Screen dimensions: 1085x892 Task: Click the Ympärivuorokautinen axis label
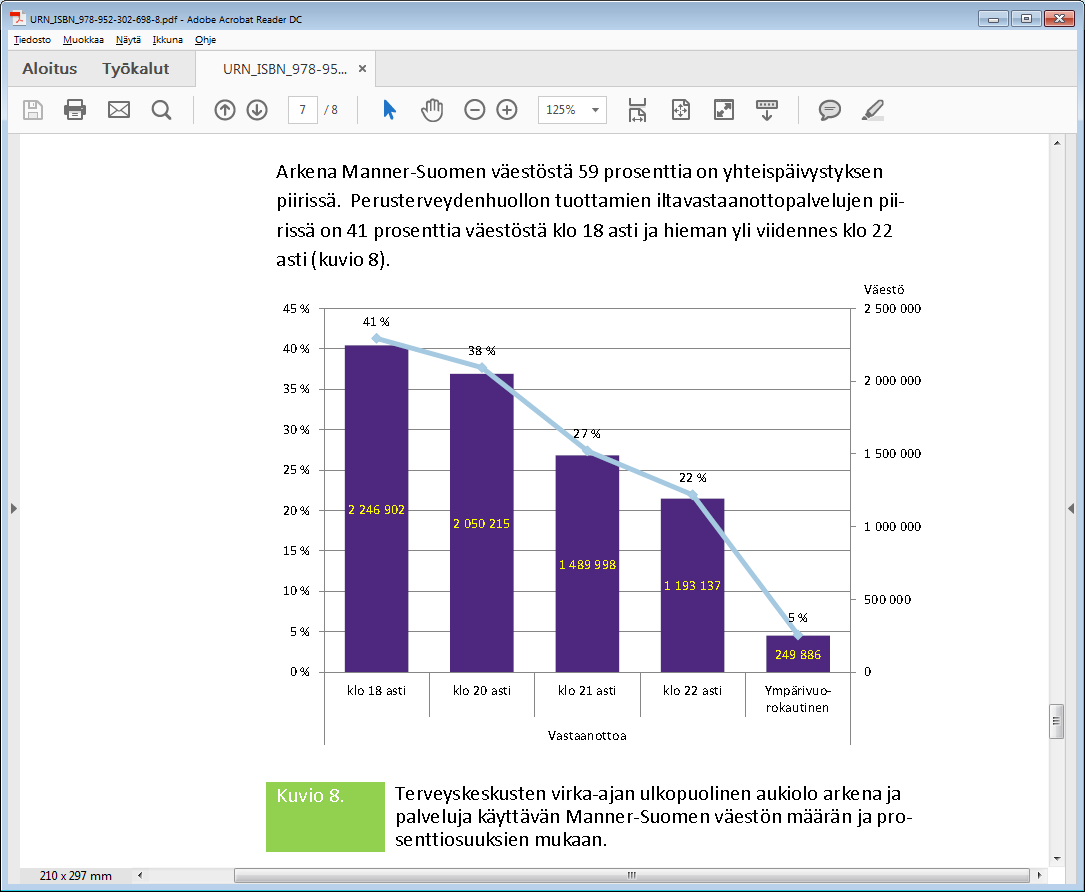797,699
